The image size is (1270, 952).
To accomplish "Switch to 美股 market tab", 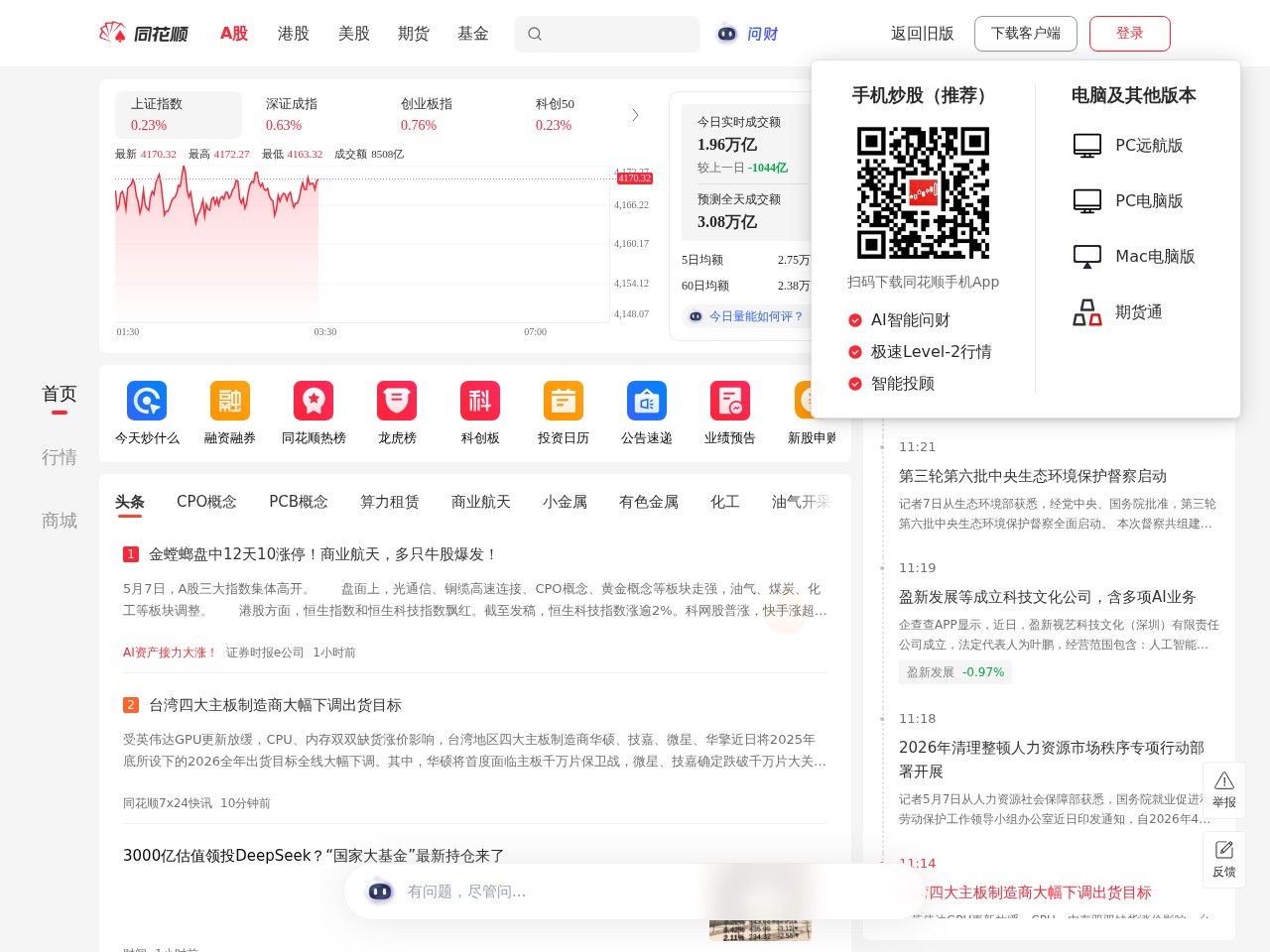I will (x=354, y=34).
